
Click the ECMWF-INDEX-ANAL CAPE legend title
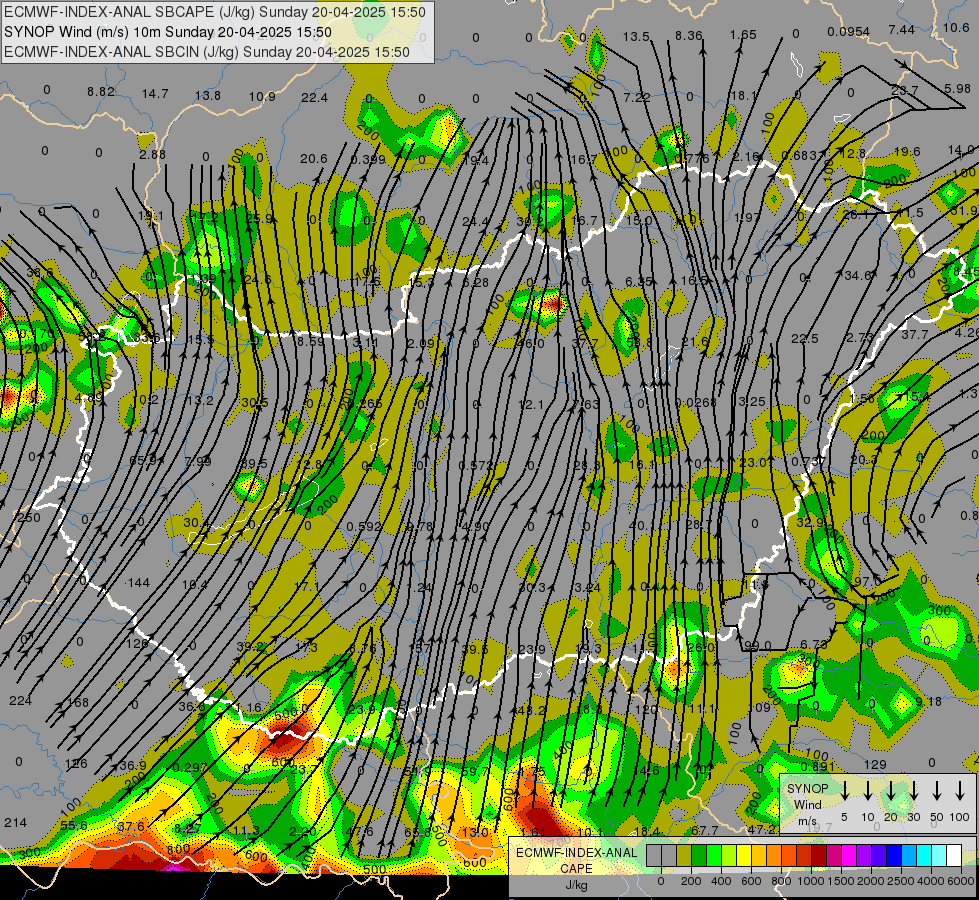tap(576, 860)
